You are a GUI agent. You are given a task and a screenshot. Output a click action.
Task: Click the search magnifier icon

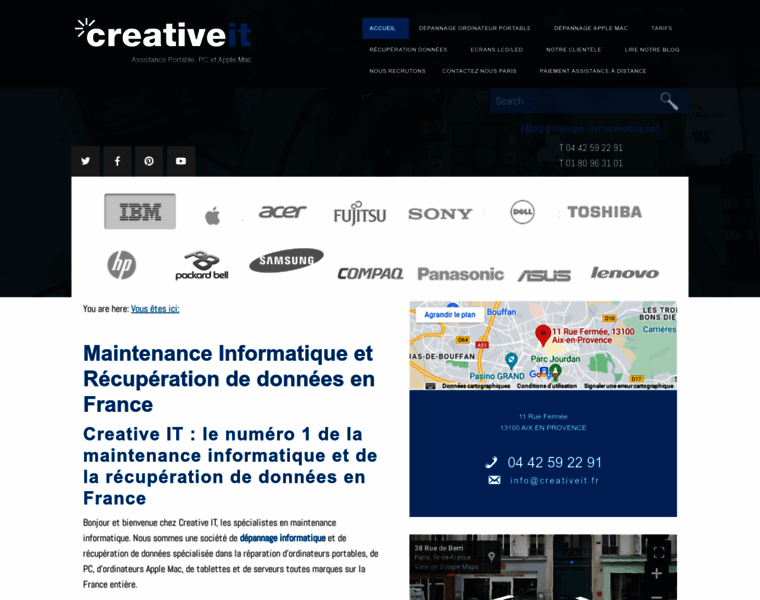pyautogui.click(x=669, y=101)
